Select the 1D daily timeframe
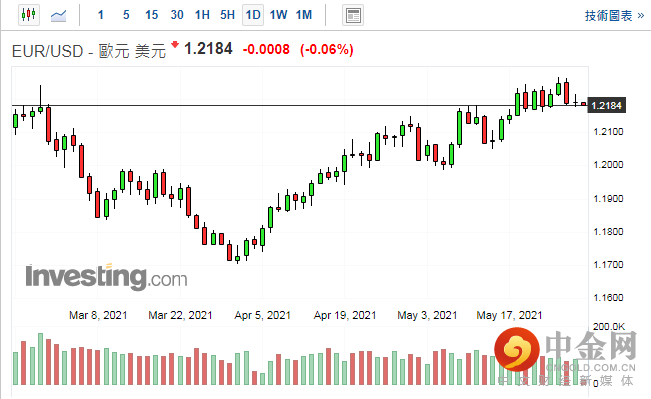 [253, 15]
